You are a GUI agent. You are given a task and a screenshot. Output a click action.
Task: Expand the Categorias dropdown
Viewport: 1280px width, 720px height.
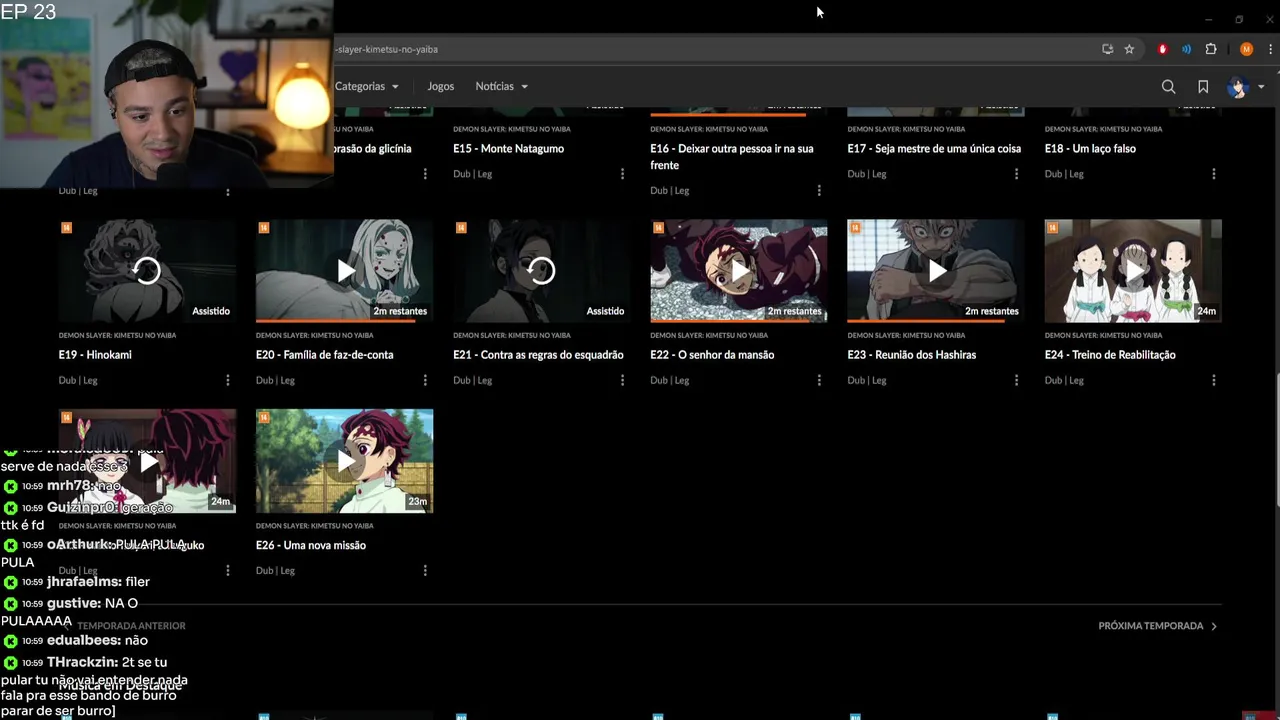tap(367, 87)
